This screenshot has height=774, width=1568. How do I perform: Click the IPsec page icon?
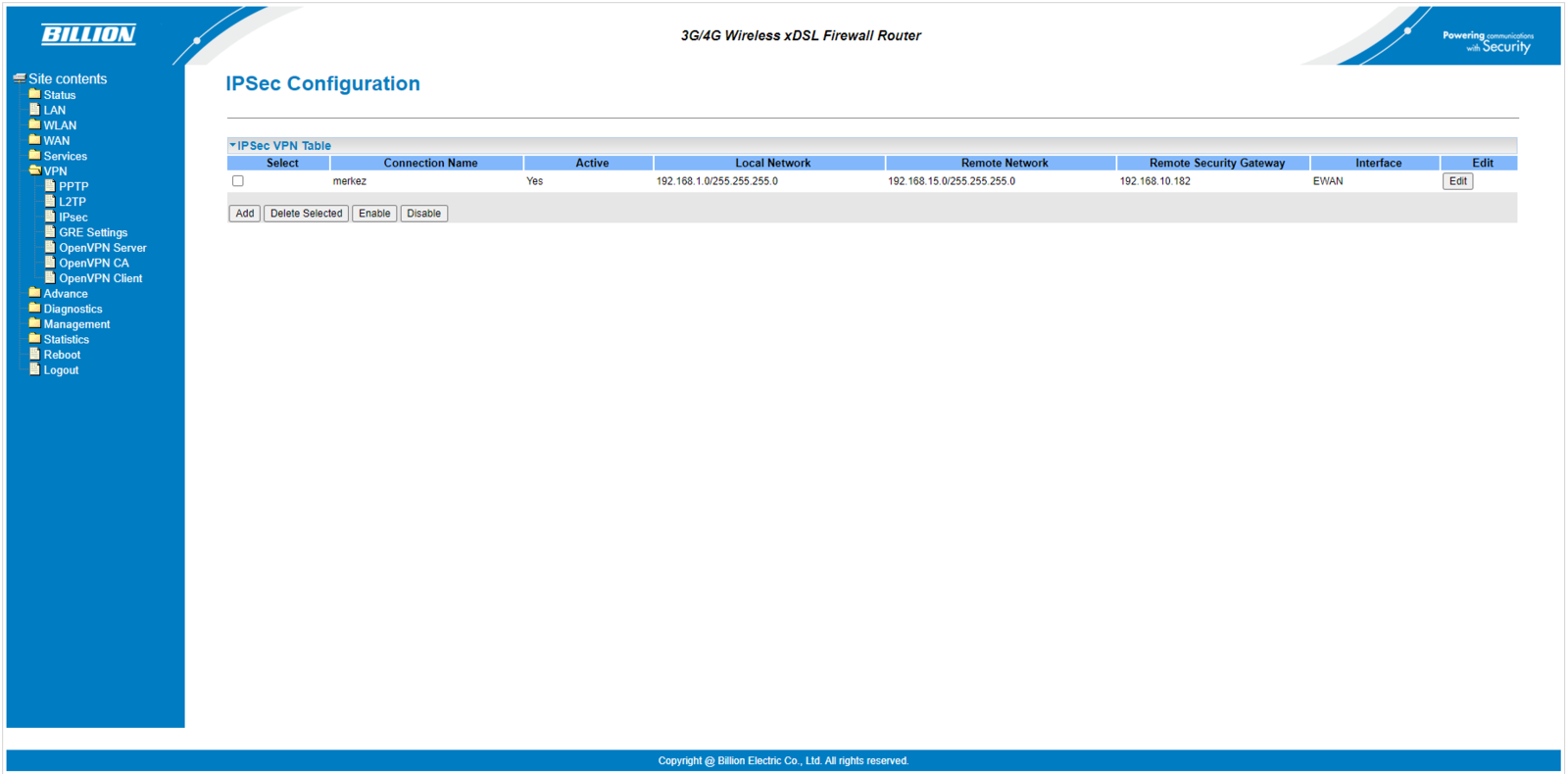point(50,217)
